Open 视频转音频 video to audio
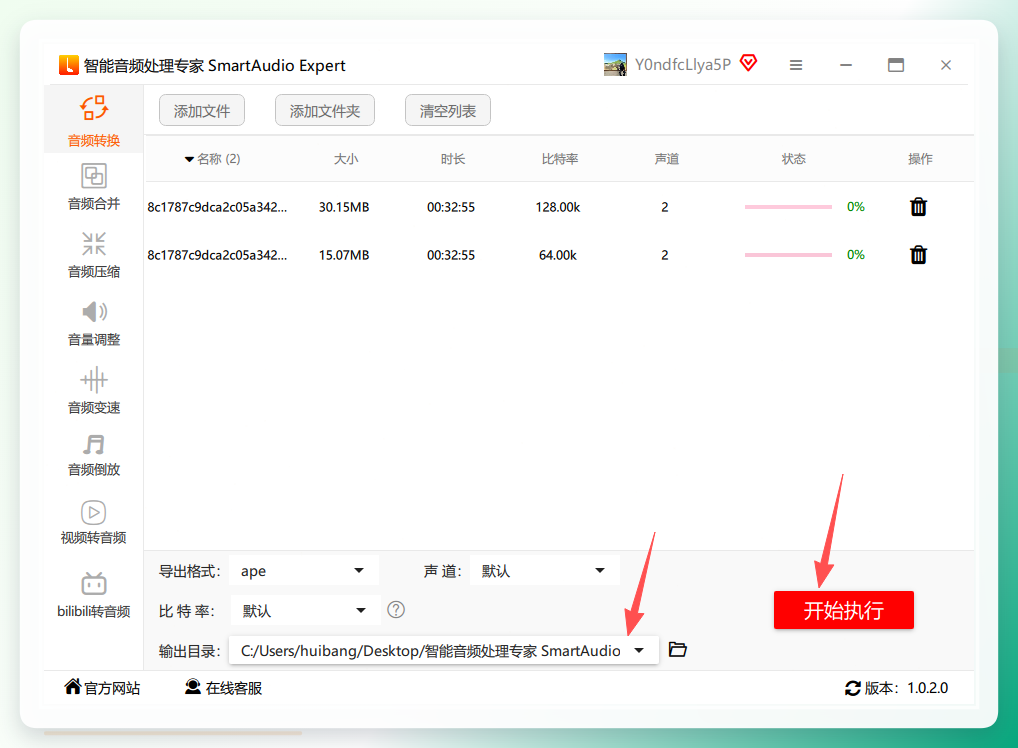This screenshot has height=748, width=1018. (x=93, y=522)
